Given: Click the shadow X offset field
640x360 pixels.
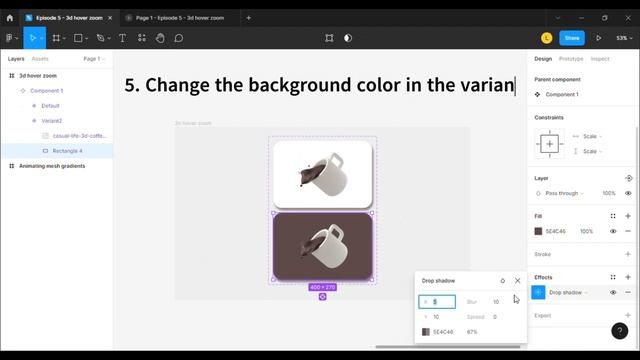Looking at the screenshot, I should (437, 302).
